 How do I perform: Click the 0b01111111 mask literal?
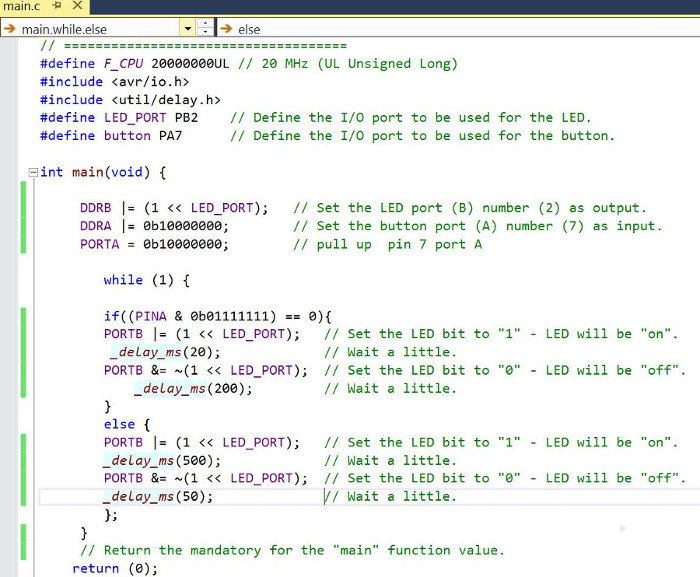[x=230, y=317]
